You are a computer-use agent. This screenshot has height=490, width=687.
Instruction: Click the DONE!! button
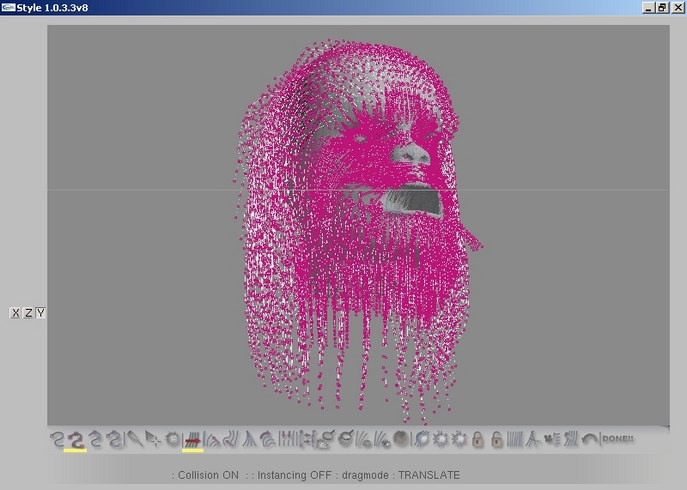(x=618, y=439)
